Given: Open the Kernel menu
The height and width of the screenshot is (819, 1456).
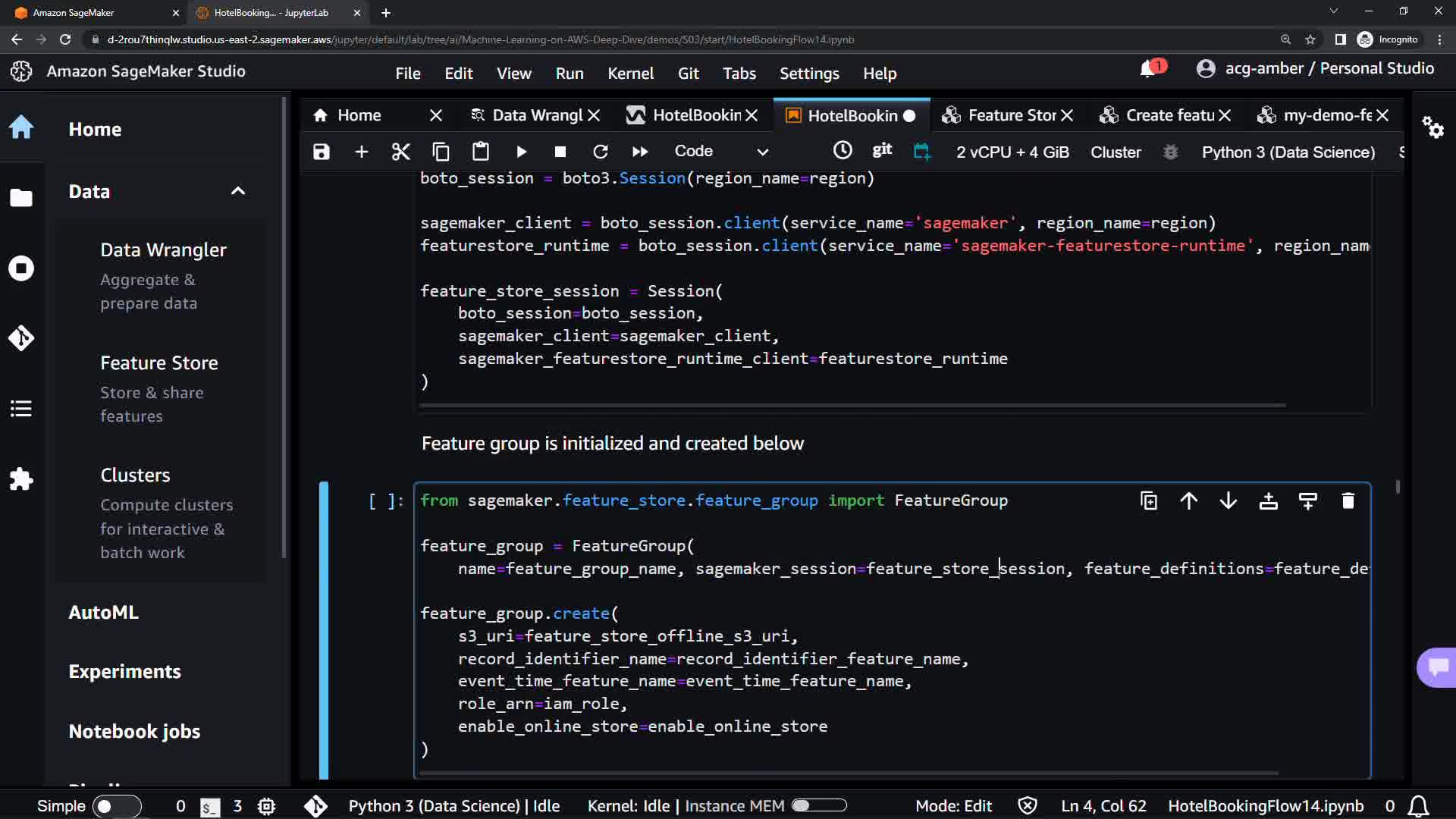Looking at the screenshot, I should pos(629,74).
